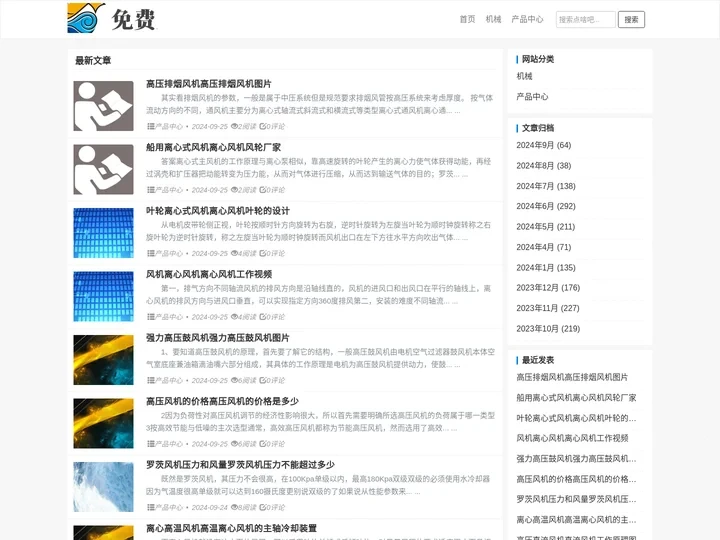Open recent post 高压排烟风机高压排烟风机图片 in sidebar
Screen dimensions: 720x540
click(572, 377)
